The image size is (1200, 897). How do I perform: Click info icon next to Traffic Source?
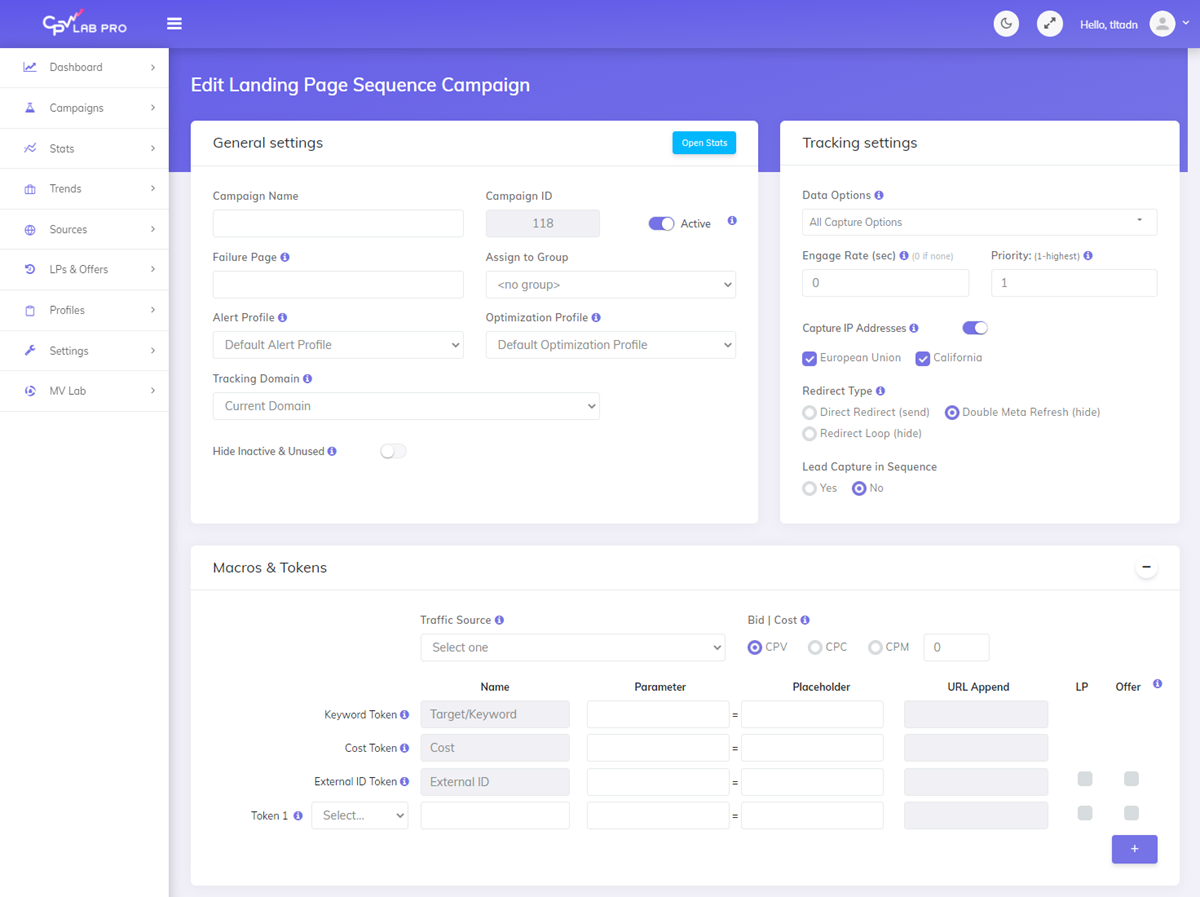pos(499,620)
